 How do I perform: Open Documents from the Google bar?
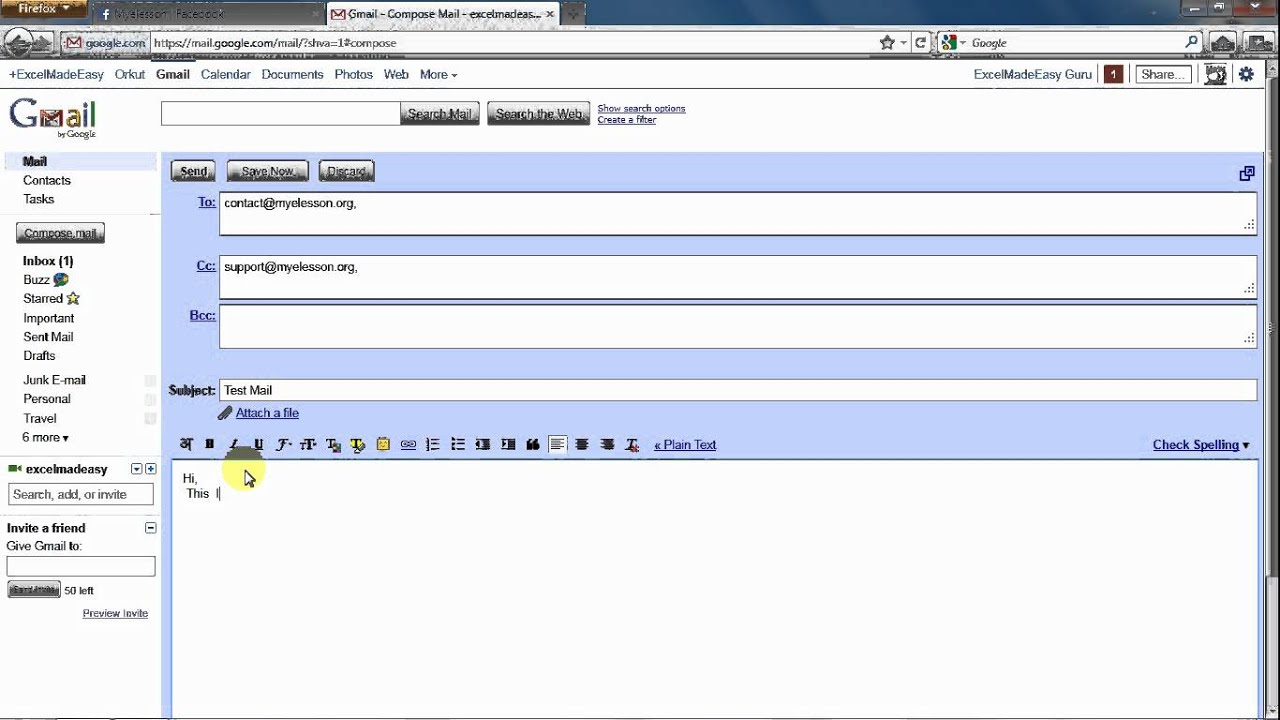(292, 74)
